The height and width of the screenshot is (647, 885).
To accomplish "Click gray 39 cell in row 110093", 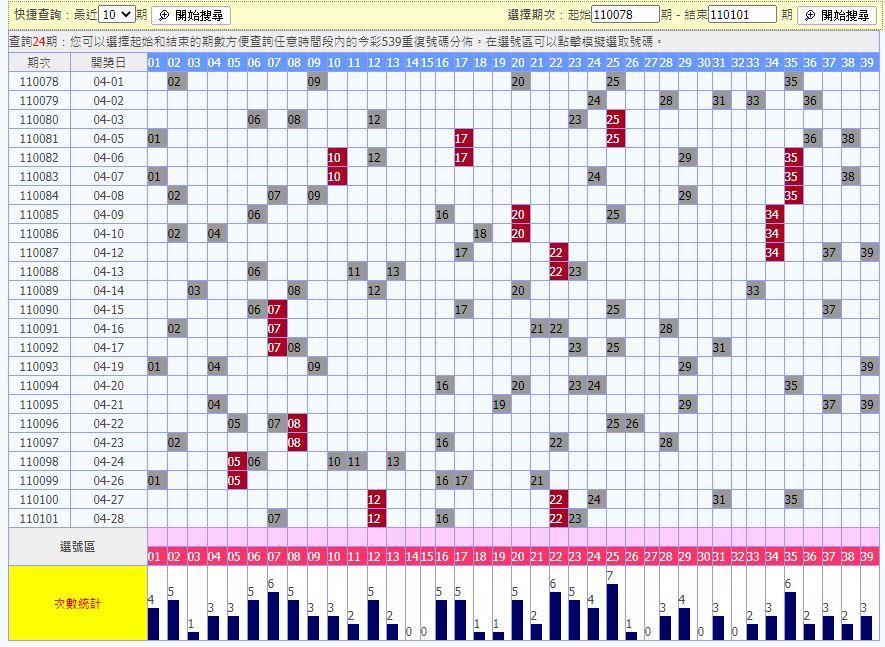I will (868, 366).
